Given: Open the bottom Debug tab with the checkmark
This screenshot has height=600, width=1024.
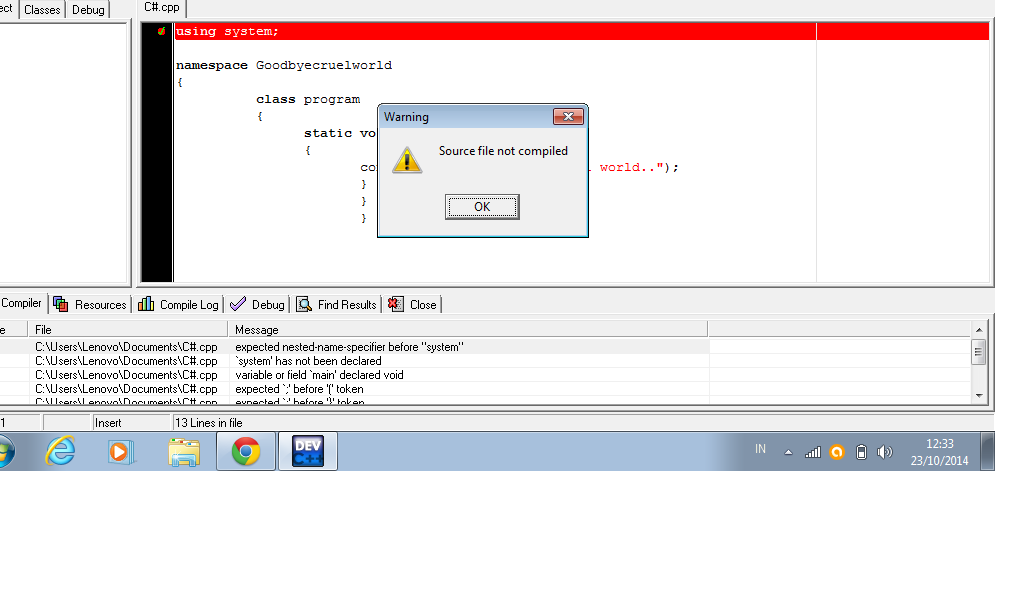Looking at the screenshot, I should tap(258, 304).
